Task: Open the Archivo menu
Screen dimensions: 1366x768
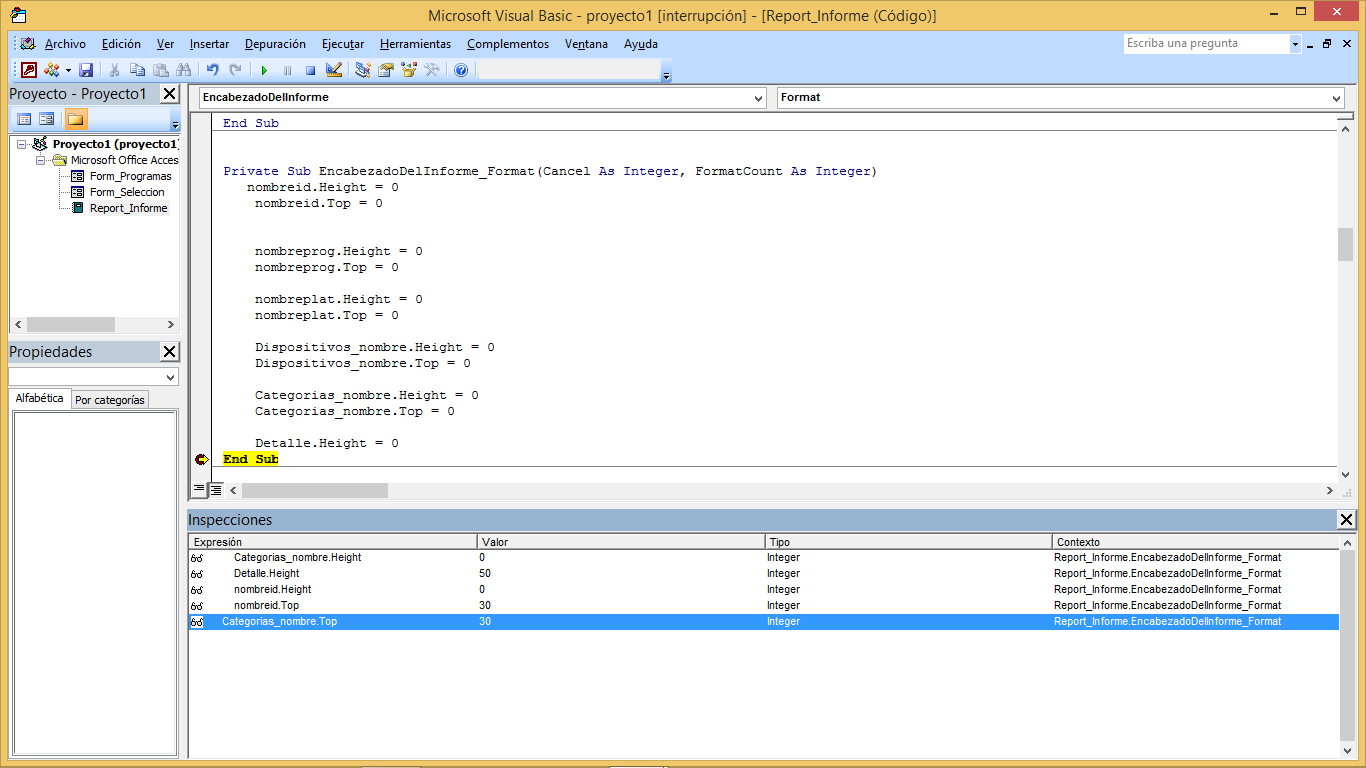Action: tap(65, 44)
